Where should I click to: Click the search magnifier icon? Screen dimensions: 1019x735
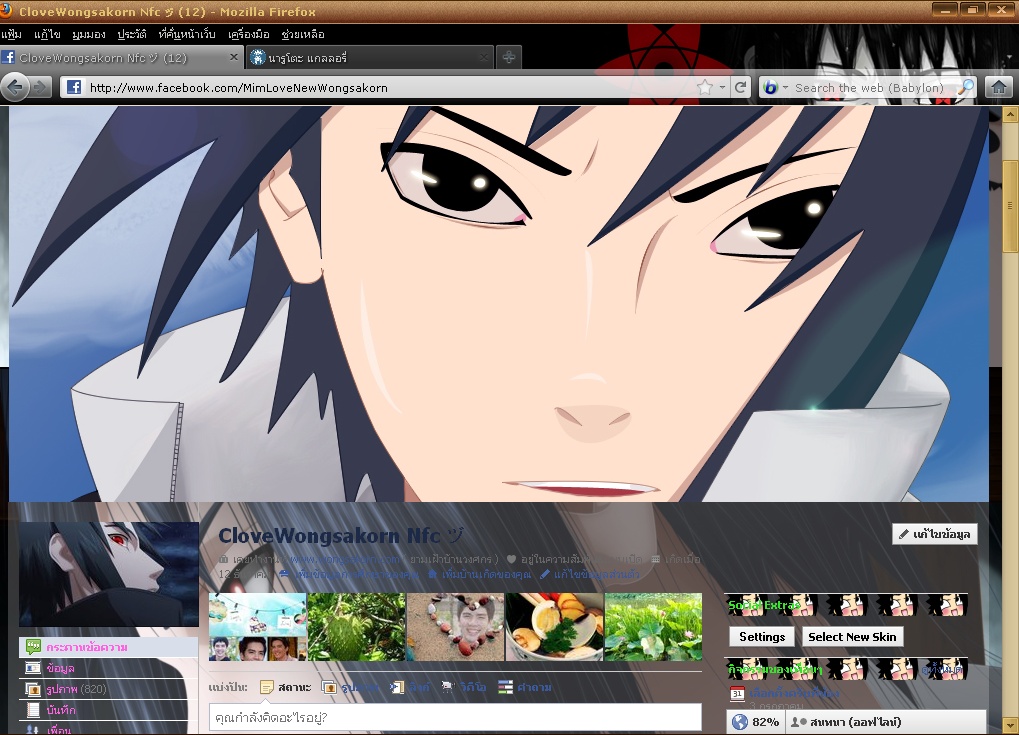pos(966,87)
